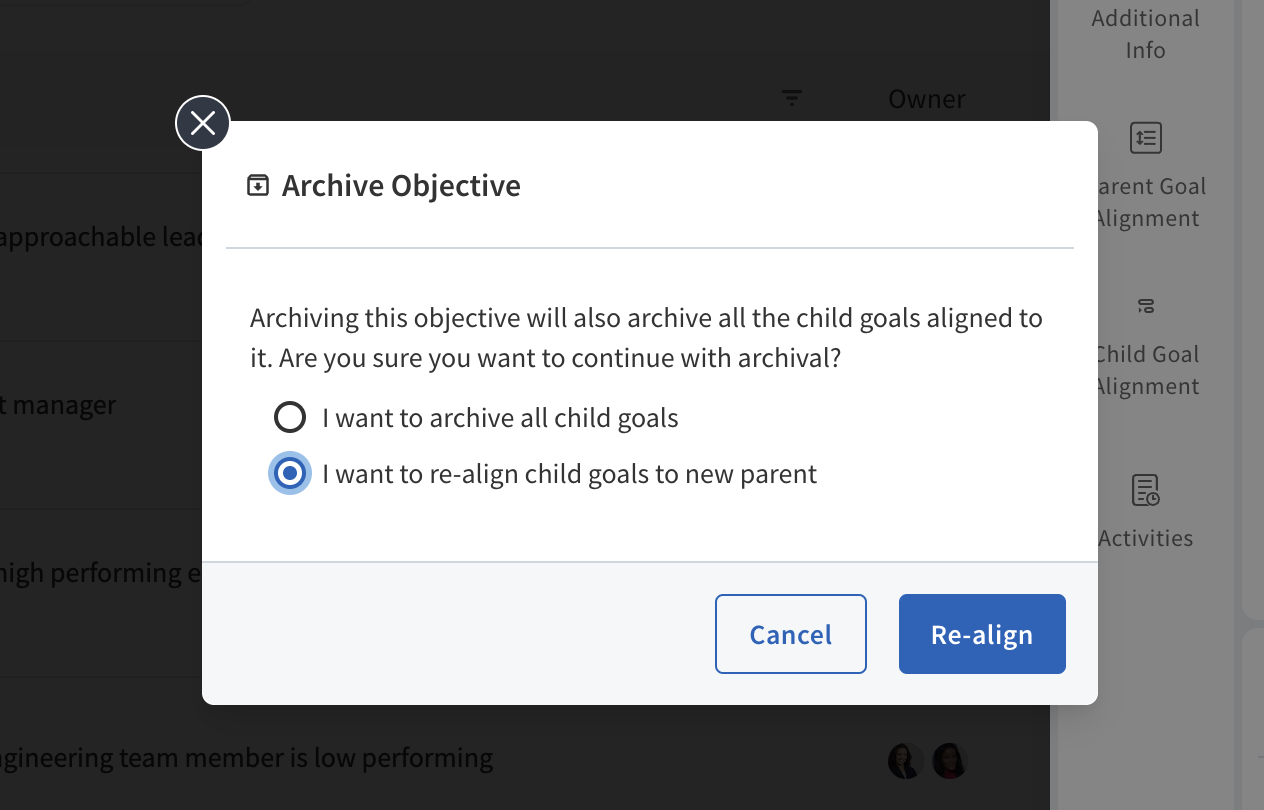
Task: Click the Owner column header
Action: pos(926,99)
